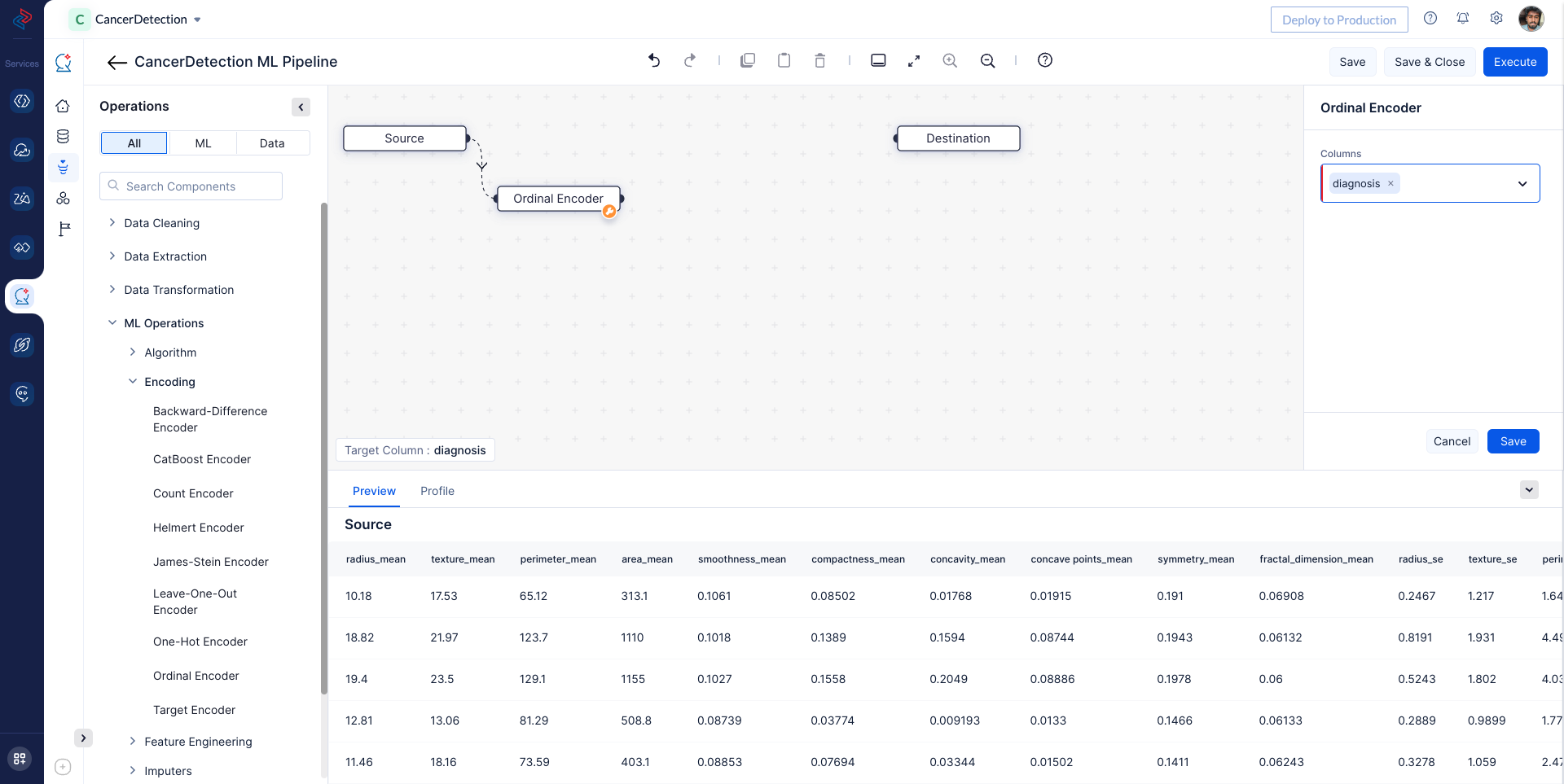The width and height of the screenshot is (1564, 784).
Task: Select the All operations filter
Action: [x=134, y=143]
